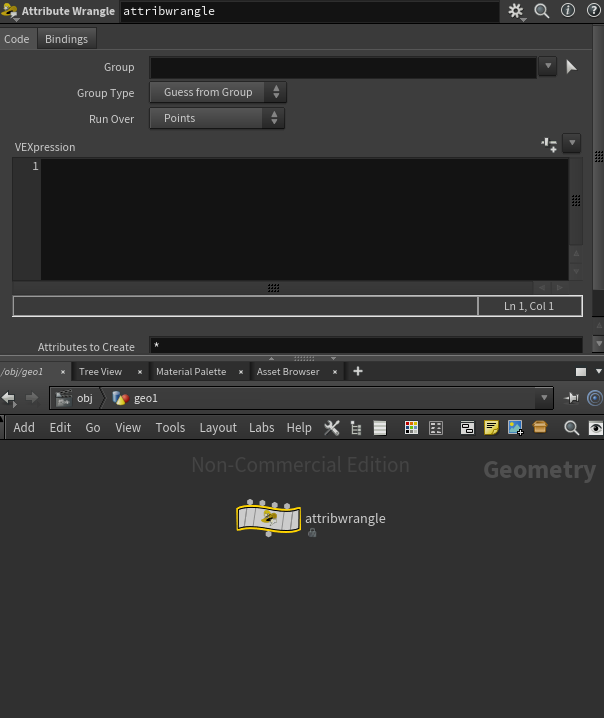Screen dimensions: 604x718
Task: Open the color palette icon
Action: tap(411, 428)
